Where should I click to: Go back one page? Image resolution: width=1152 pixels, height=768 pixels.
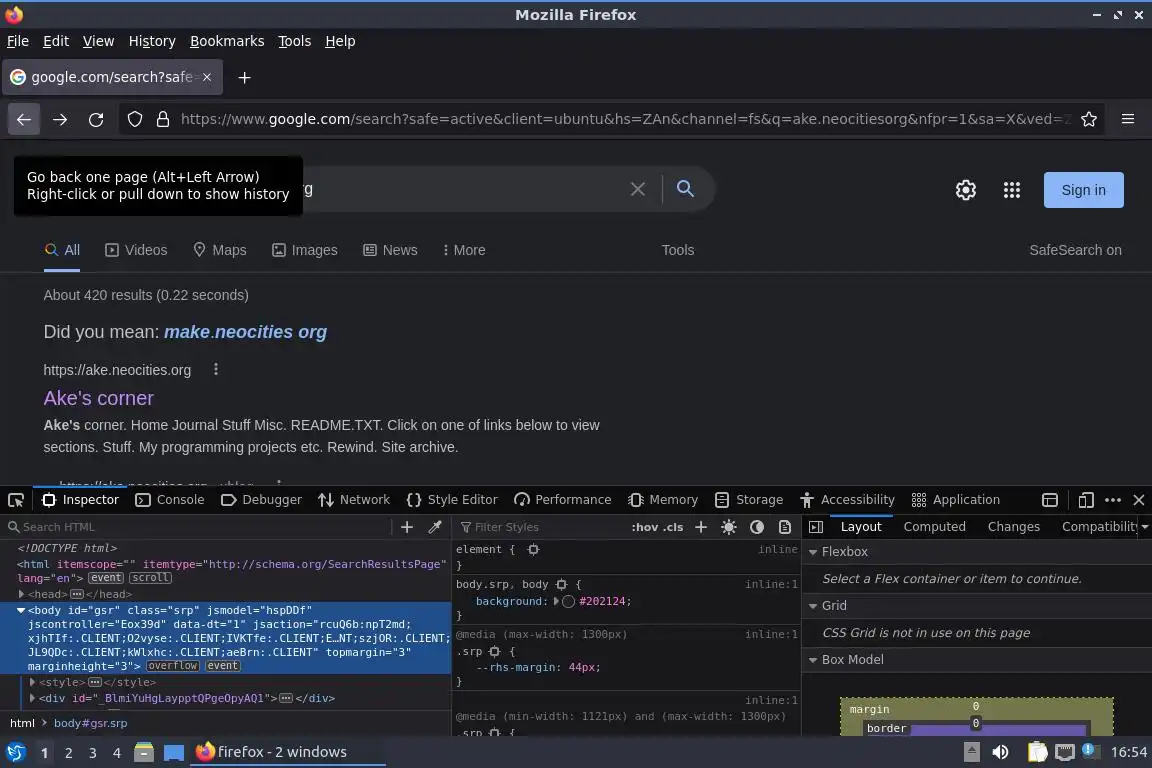click(x=24, y=120)
